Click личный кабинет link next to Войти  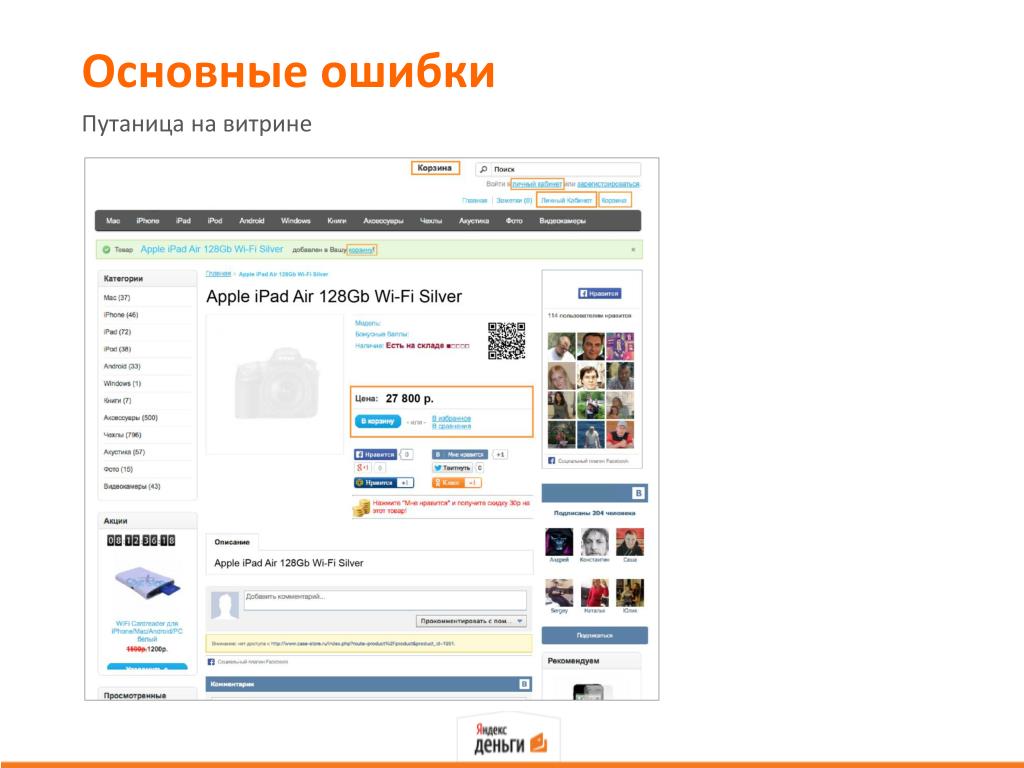[537, 184]
